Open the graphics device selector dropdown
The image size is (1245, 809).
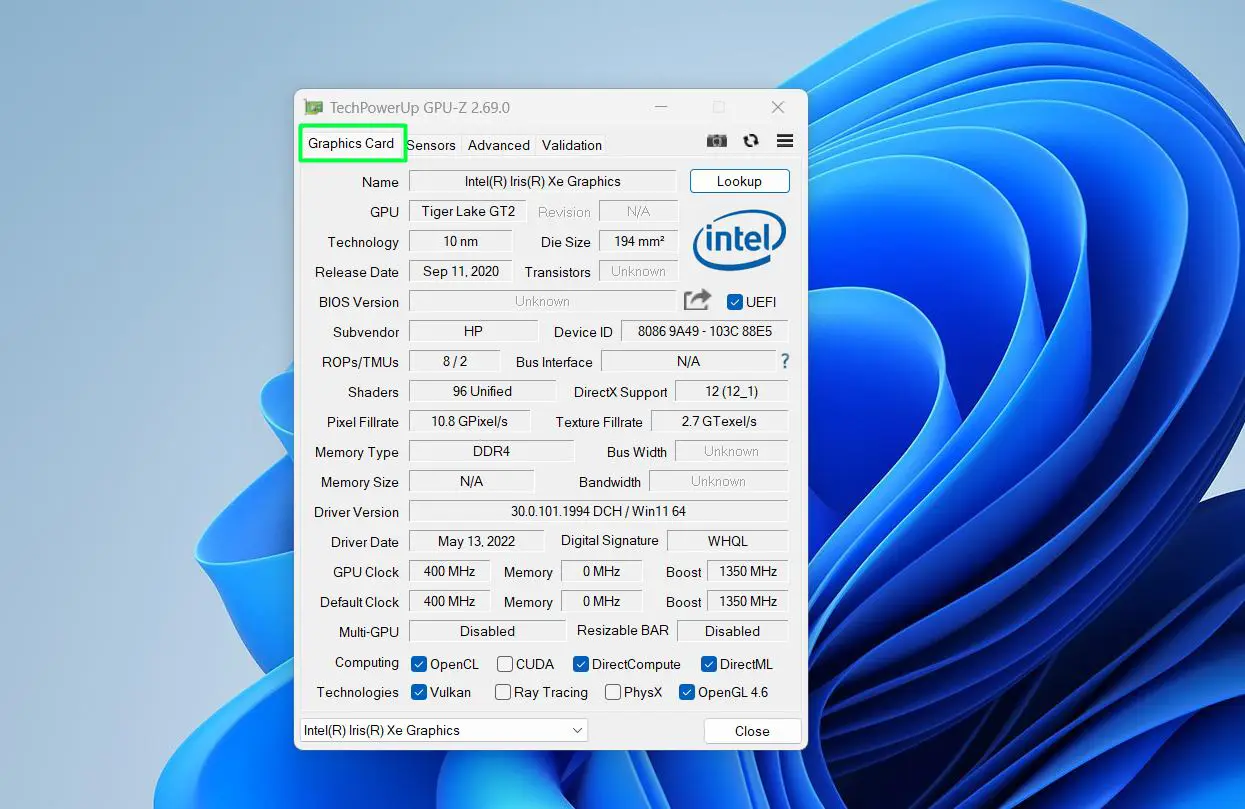(x=577, y=730)
